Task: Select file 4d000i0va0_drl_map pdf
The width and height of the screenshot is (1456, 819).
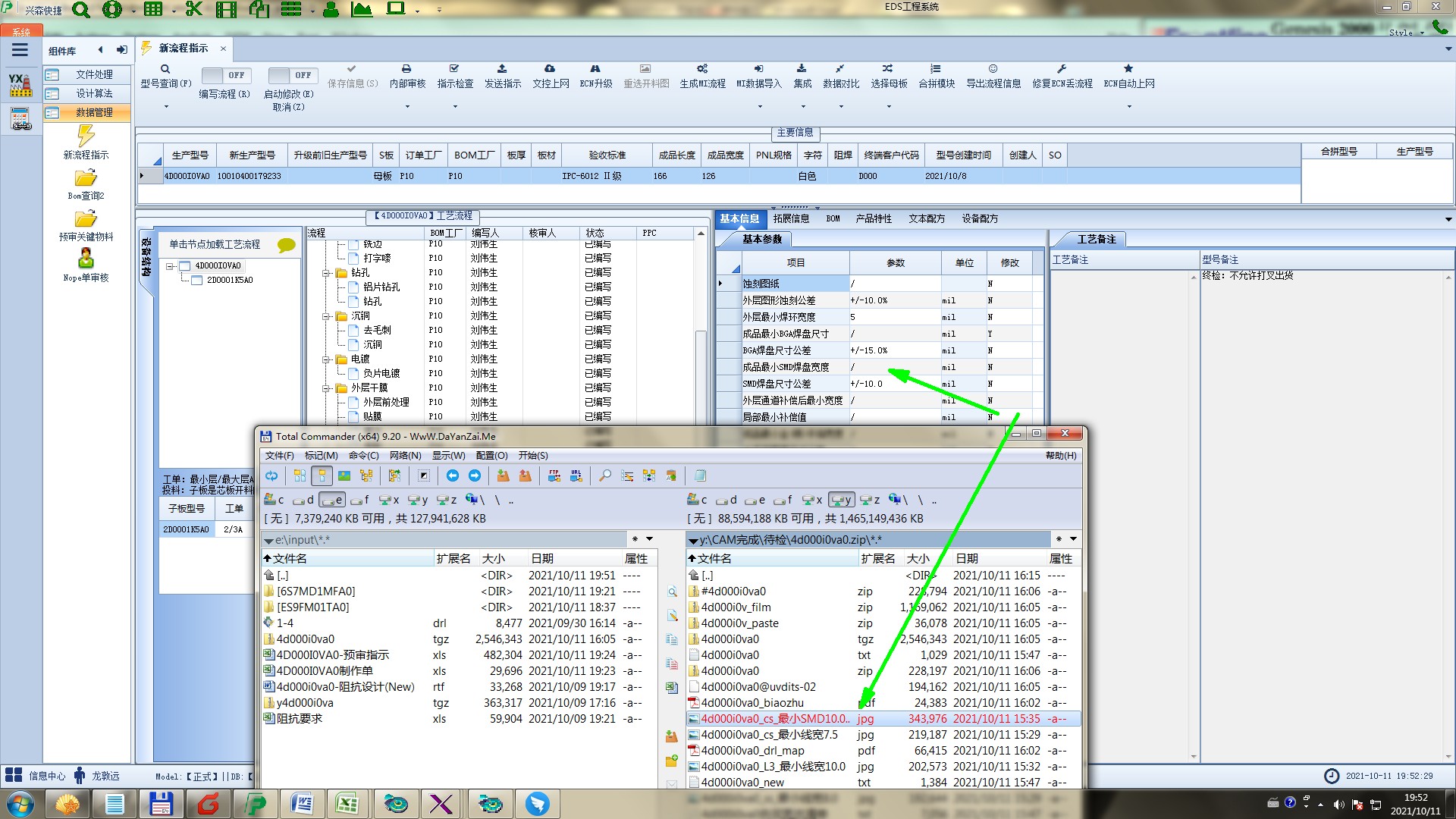Action: [752, 751]
